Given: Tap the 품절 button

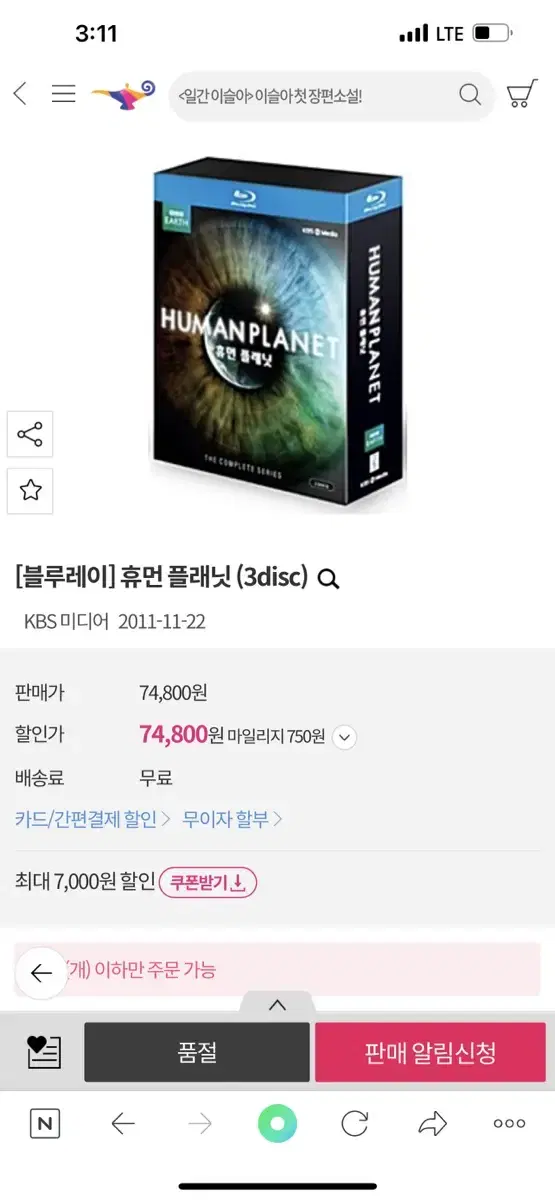Looking at the screenshot, I should [x=196, y=1052].
